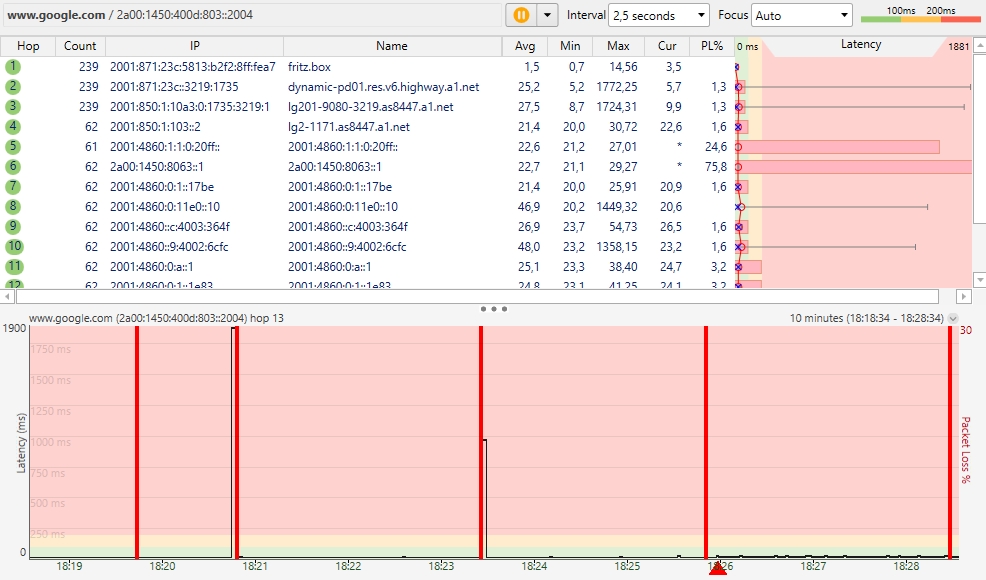Viewport: 986px width, 580px height.
Task: Click the red packet loss bar near 18:20
Action: [x=137, y=442]
